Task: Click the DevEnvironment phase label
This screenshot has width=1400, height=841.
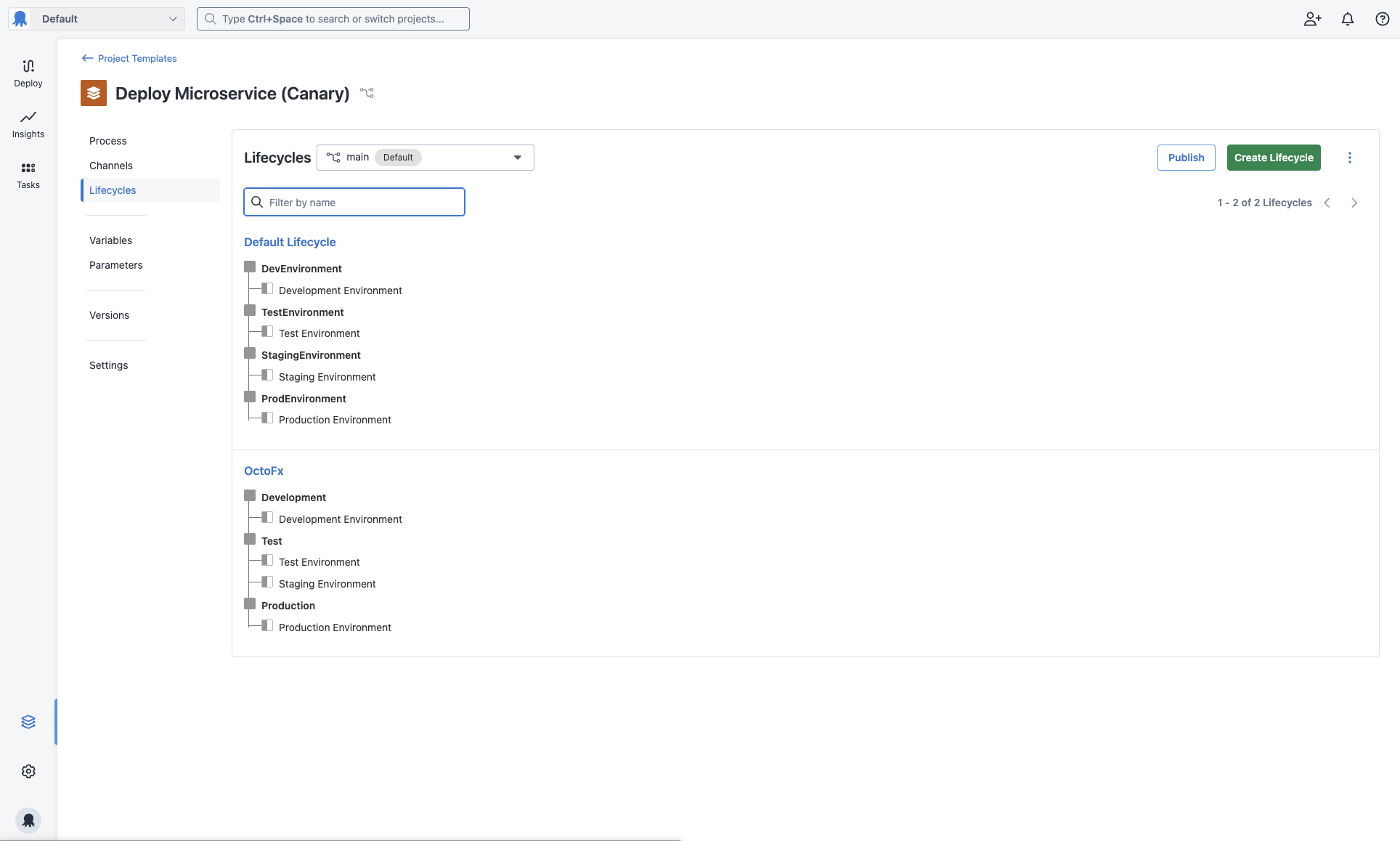Action: (301, 269)
